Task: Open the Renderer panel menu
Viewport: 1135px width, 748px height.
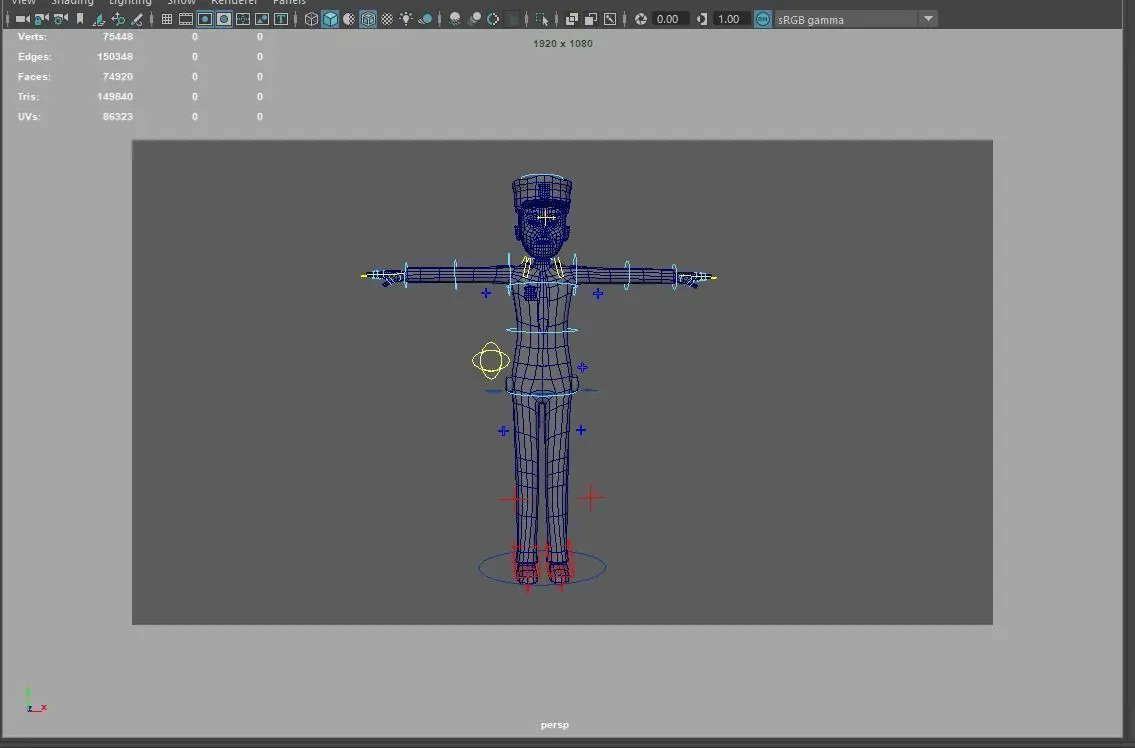Action: click(234, 2)
